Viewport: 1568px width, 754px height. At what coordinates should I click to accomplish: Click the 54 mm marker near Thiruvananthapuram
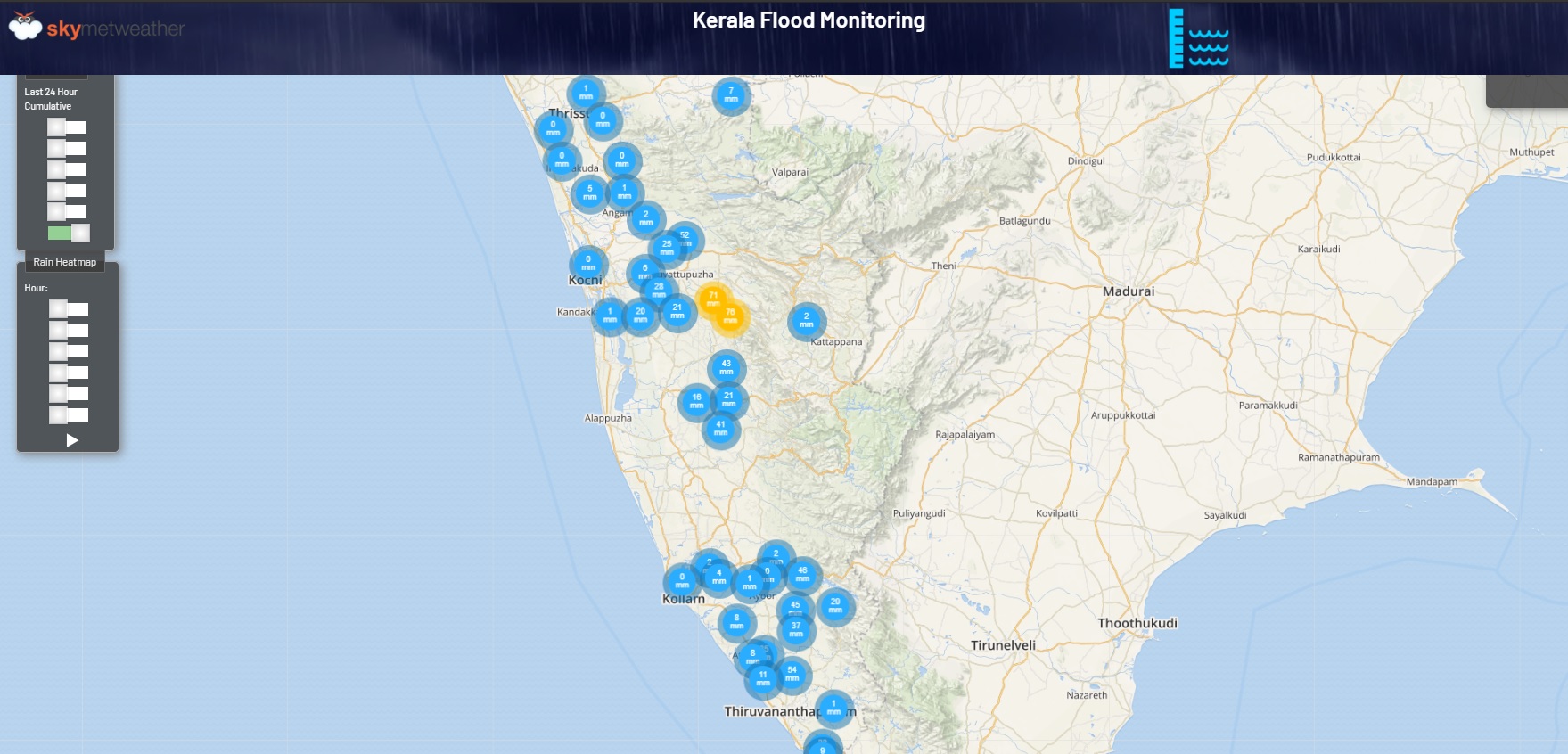click(792, 674)
